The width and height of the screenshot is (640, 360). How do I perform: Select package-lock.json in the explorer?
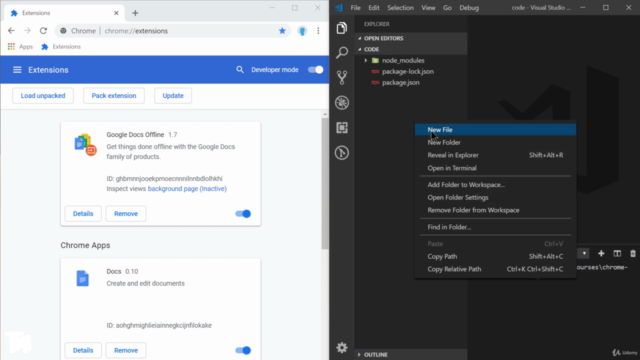408,71
